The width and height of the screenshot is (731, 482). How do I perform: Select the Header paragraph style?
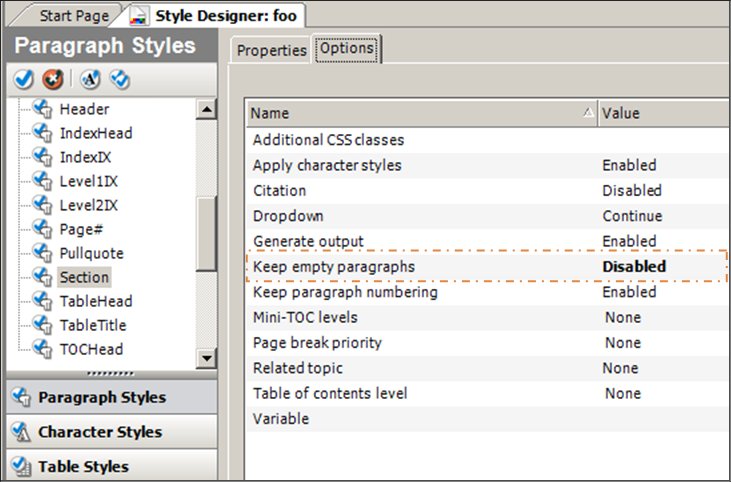(84, 109)
